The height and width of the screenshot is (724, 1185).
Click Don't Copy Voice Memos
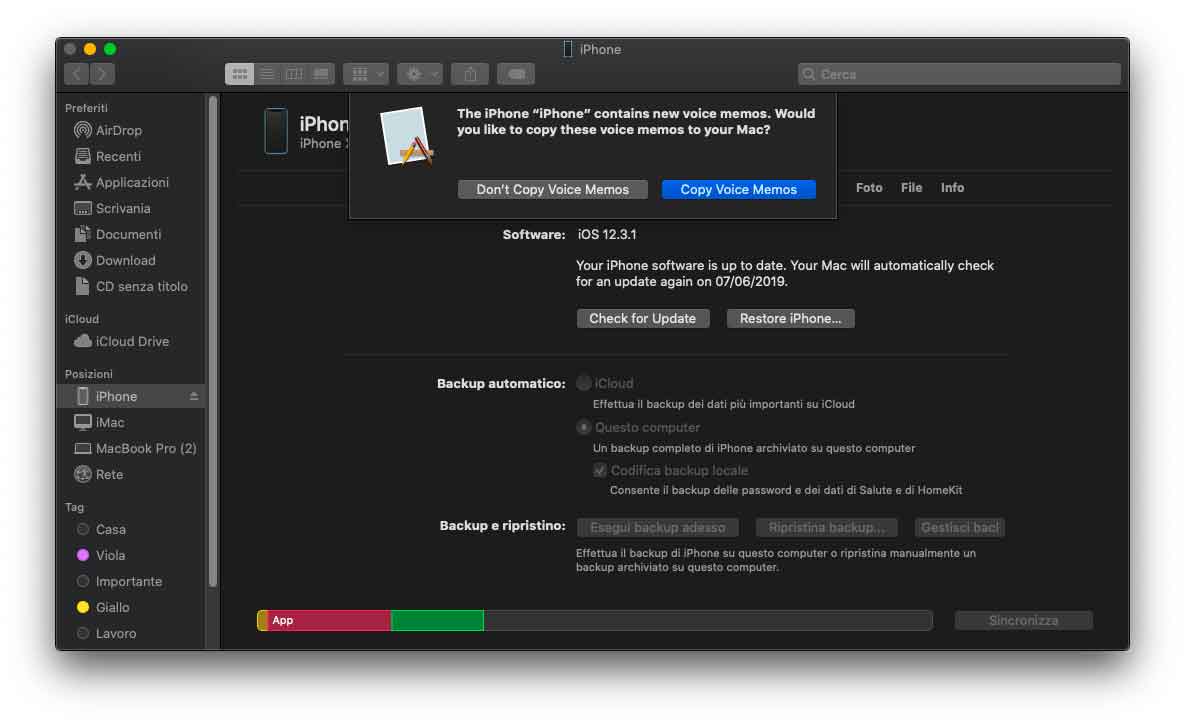pos(552,190)
